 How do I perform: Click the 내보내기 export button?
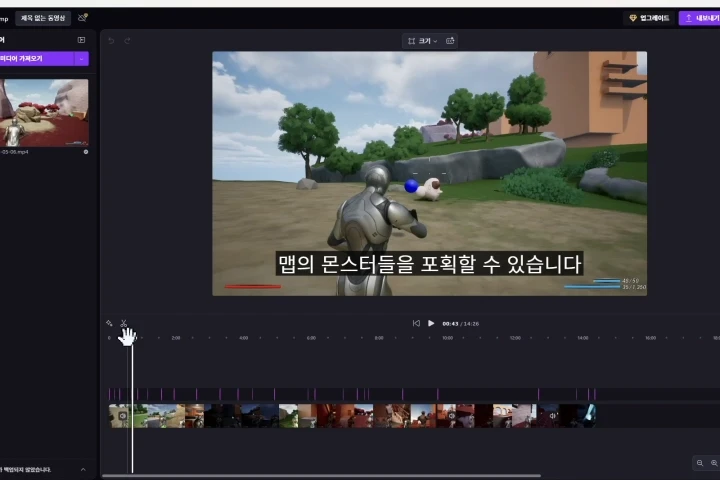pos(700,18)
